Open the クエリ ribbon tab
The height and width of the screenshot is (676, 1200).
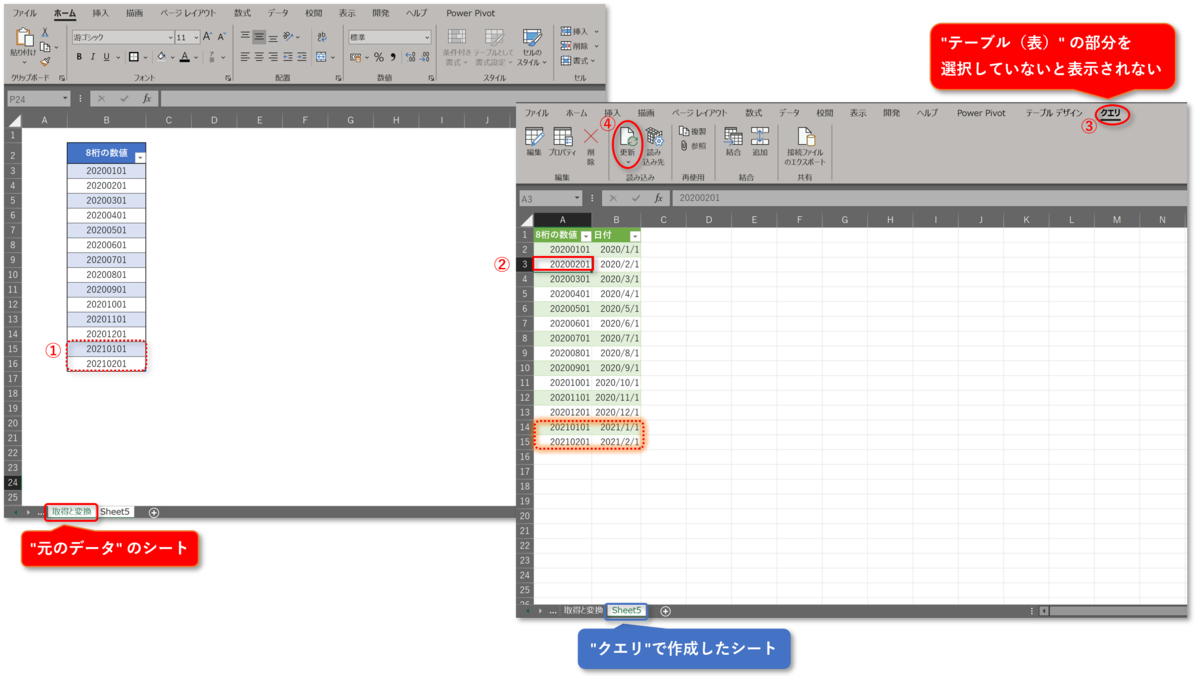click(x=1110, y=114)
